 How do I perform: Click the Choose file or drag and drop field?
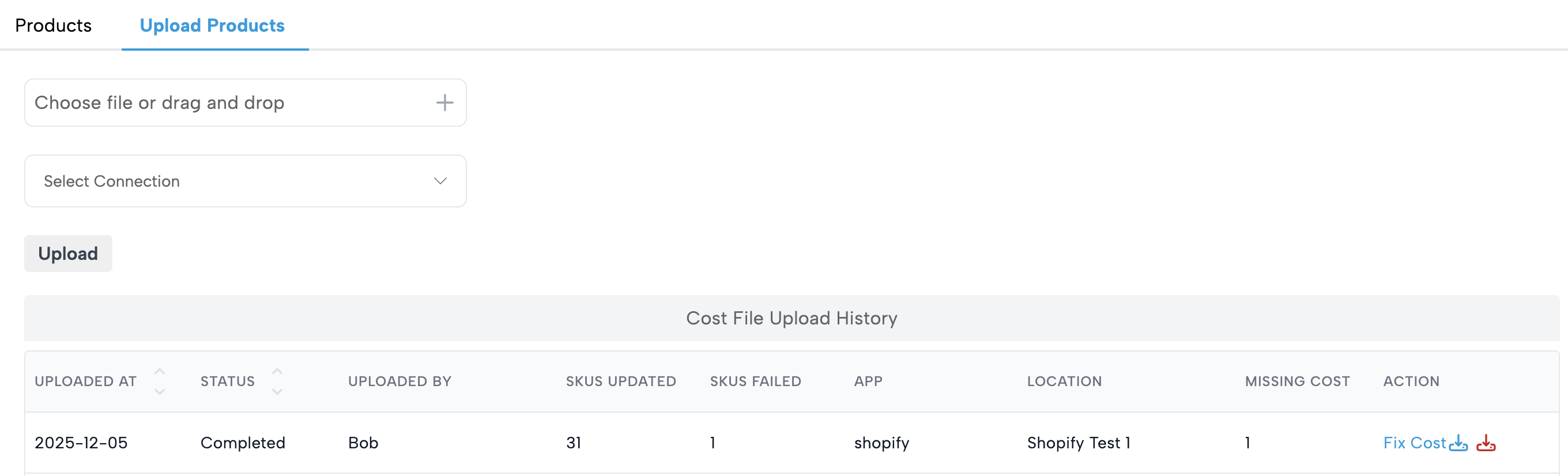click(x=231, y=103)
